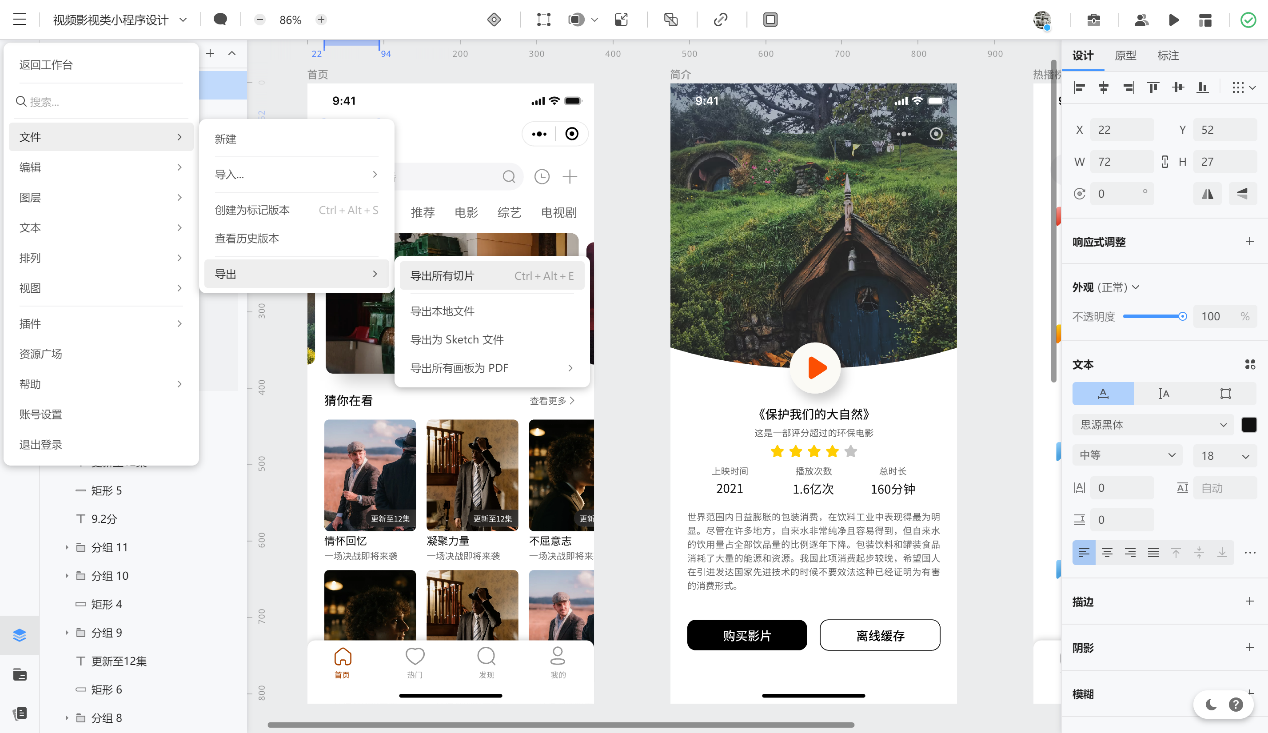Add a shadow with 阴影 plus button
Viewport: 1268px width, 733px height.
tap(1249, 648)
